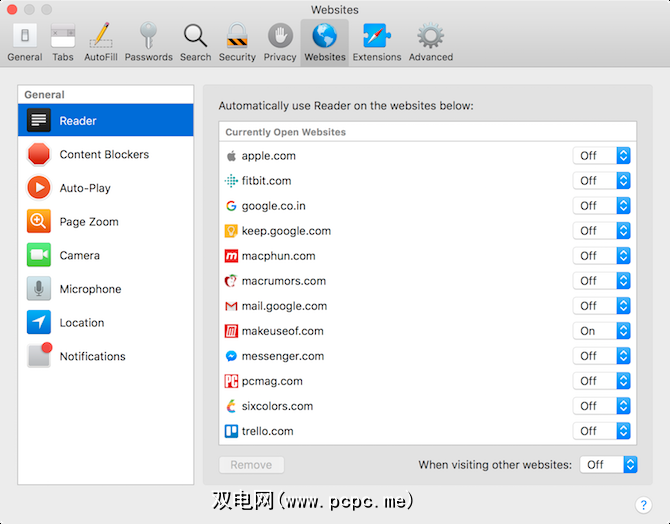Screen dimensions: 670x524
Task: Click the blue Location arrow icon
Action: 39,322
